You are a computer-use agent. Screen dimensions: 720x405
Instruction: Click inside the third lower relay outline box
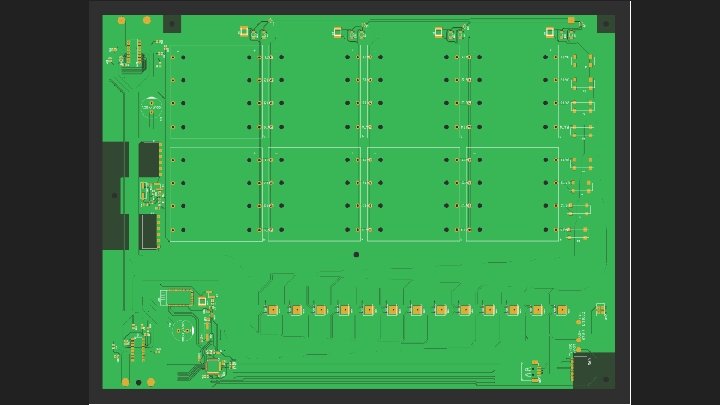(x=414, y=194)
